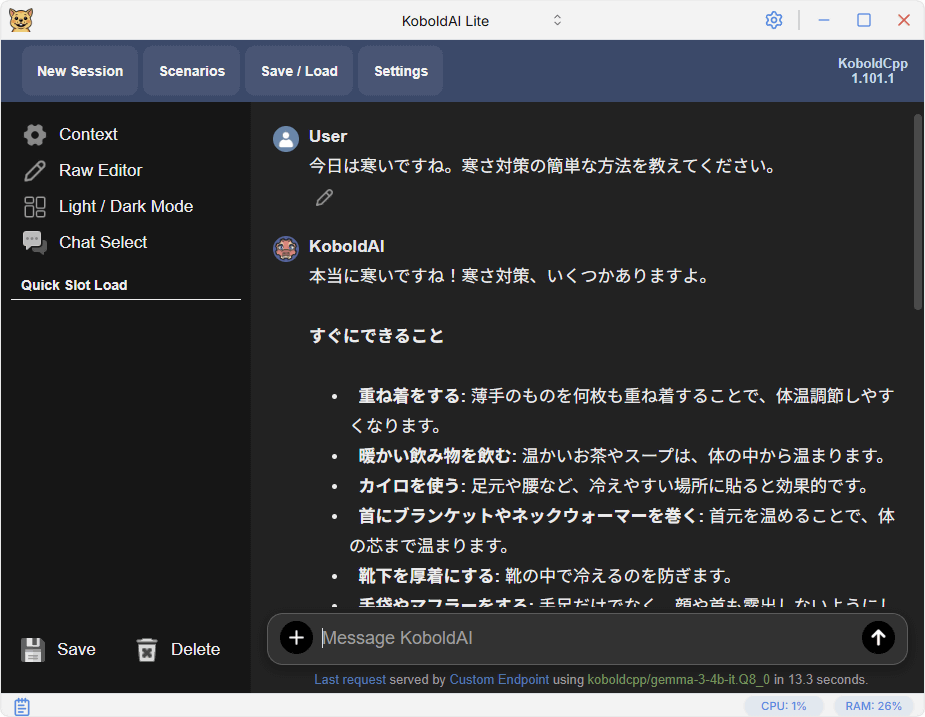Click the floppy disk Save icon

34,650
